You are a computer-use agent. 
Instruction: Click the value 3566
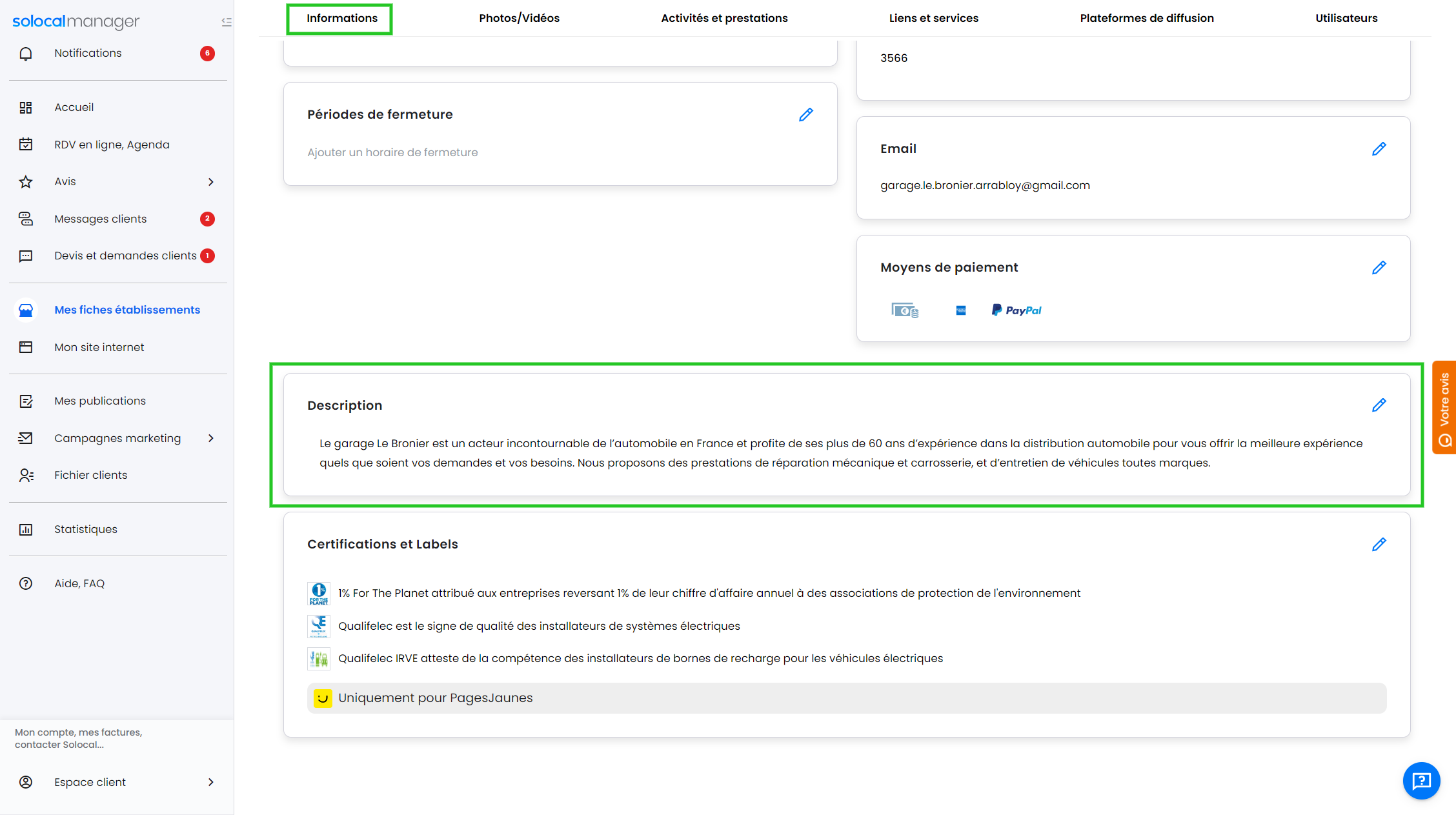(x=893, y=58)
